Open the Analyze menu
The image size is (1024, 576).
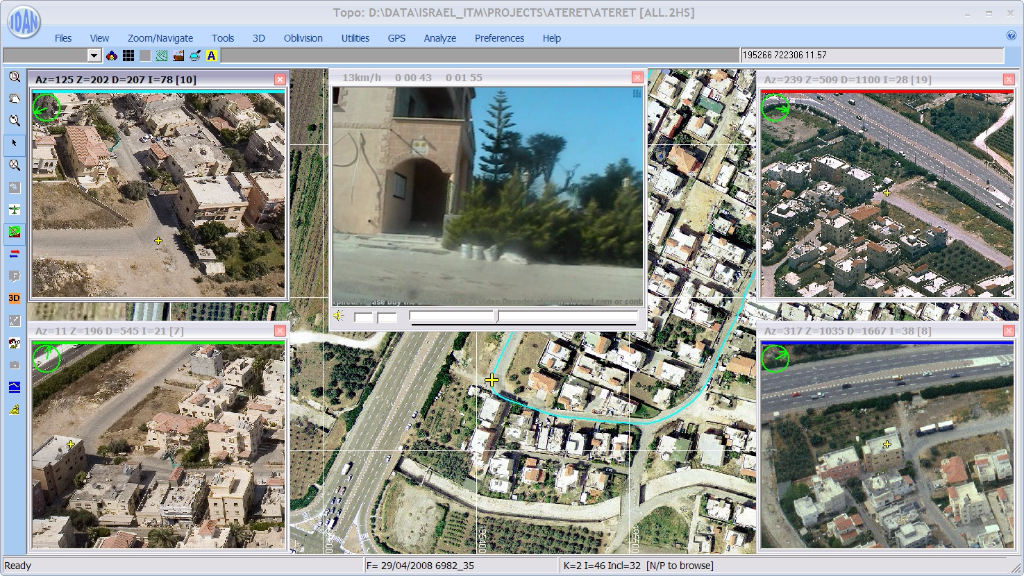439,38
